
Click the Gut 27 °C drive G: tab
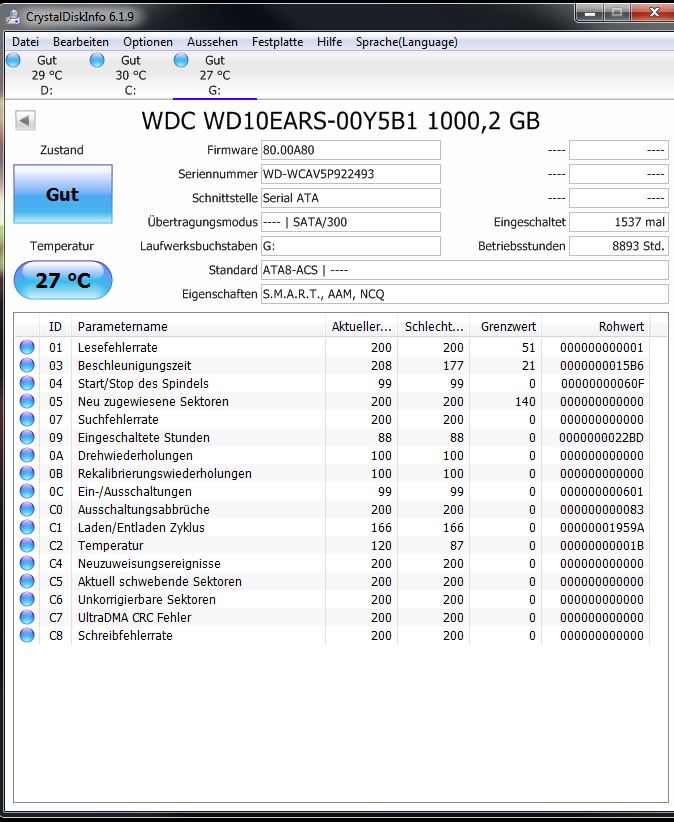214,75
